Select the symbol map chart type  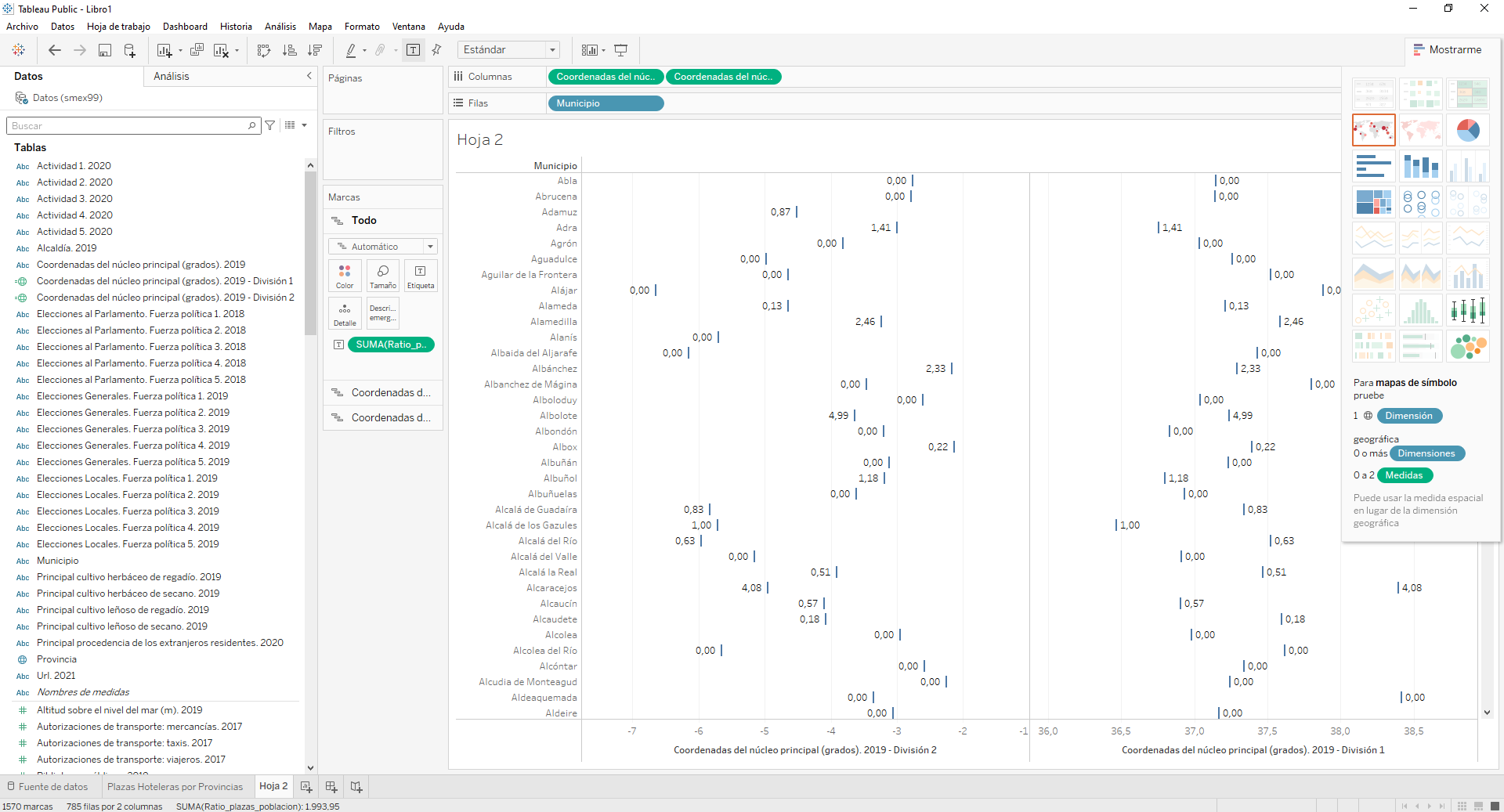coord(1373,130)
